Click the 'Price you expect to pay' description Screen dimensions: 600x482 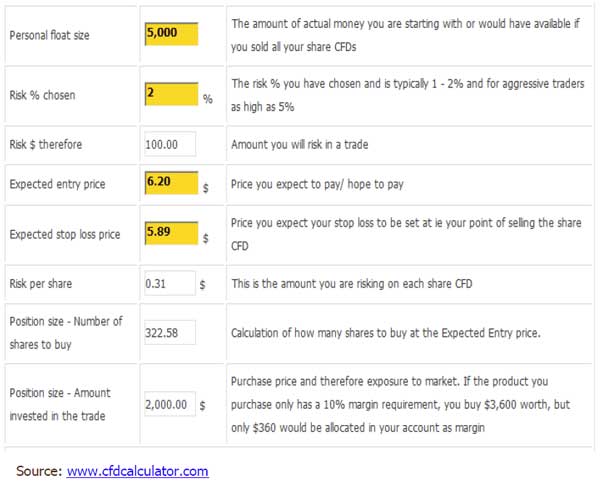(x=317, y=184)
